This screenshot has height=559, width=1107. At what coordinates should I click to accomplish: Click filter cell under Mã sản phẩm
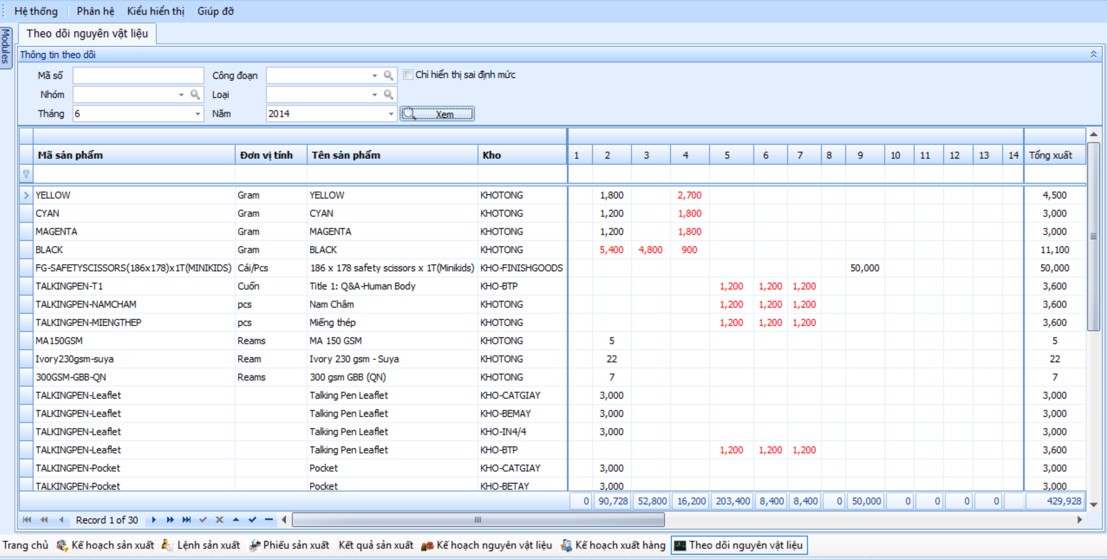[x=134, y=174]
